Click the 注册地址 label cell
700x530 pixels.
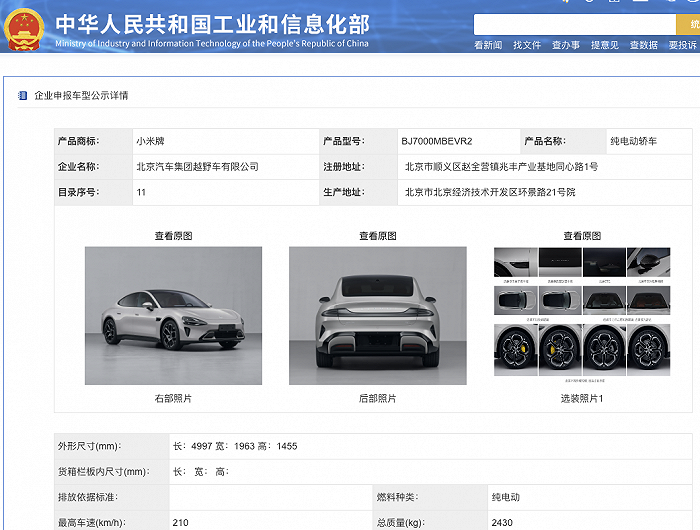pos(358,167)
